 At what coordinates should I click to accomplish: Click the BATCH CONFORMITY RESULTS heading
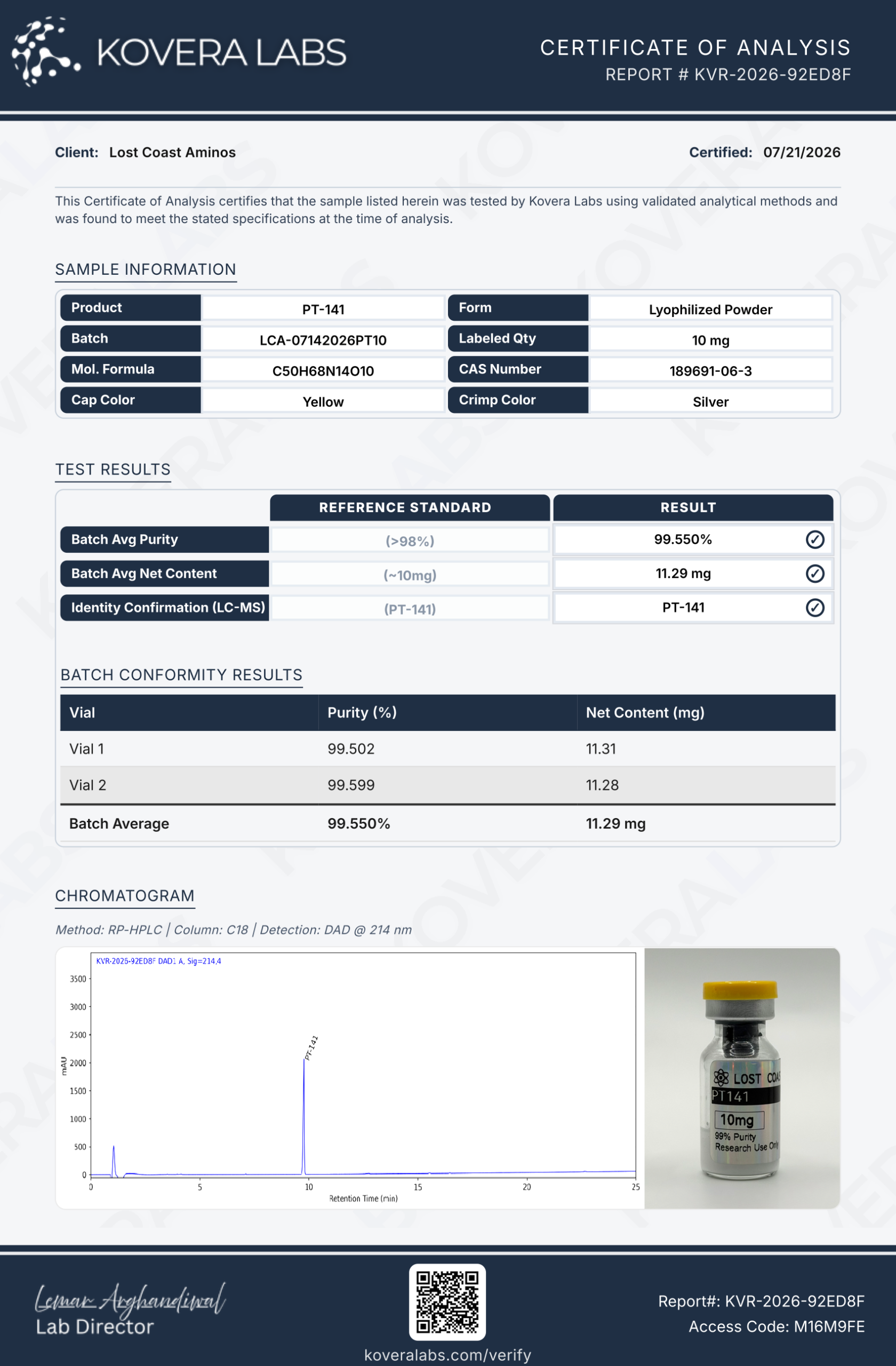click(x=181, y=674)
